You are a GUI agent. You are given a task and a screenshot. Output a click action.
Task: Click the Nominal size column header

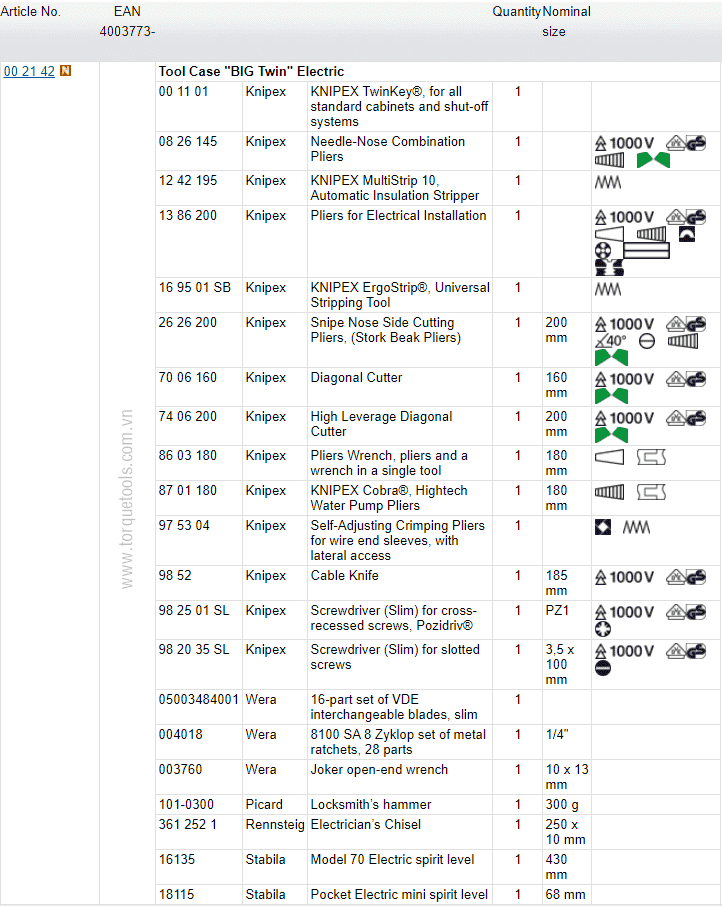[x=566, y=21]
